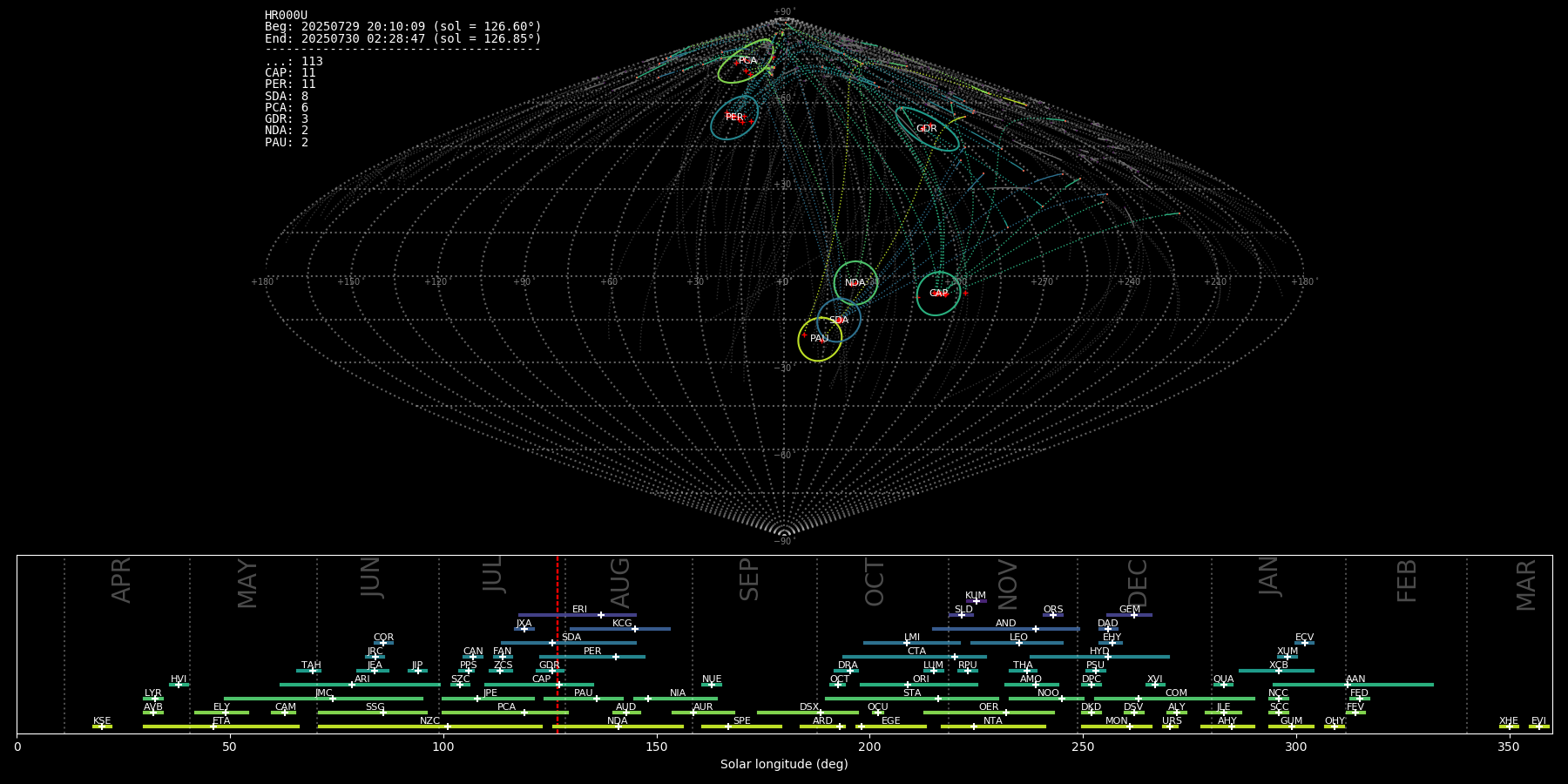Click the NUE shower label in timeline
Viewport: 1568px width, 784px height.
click(x=712, y=679)
